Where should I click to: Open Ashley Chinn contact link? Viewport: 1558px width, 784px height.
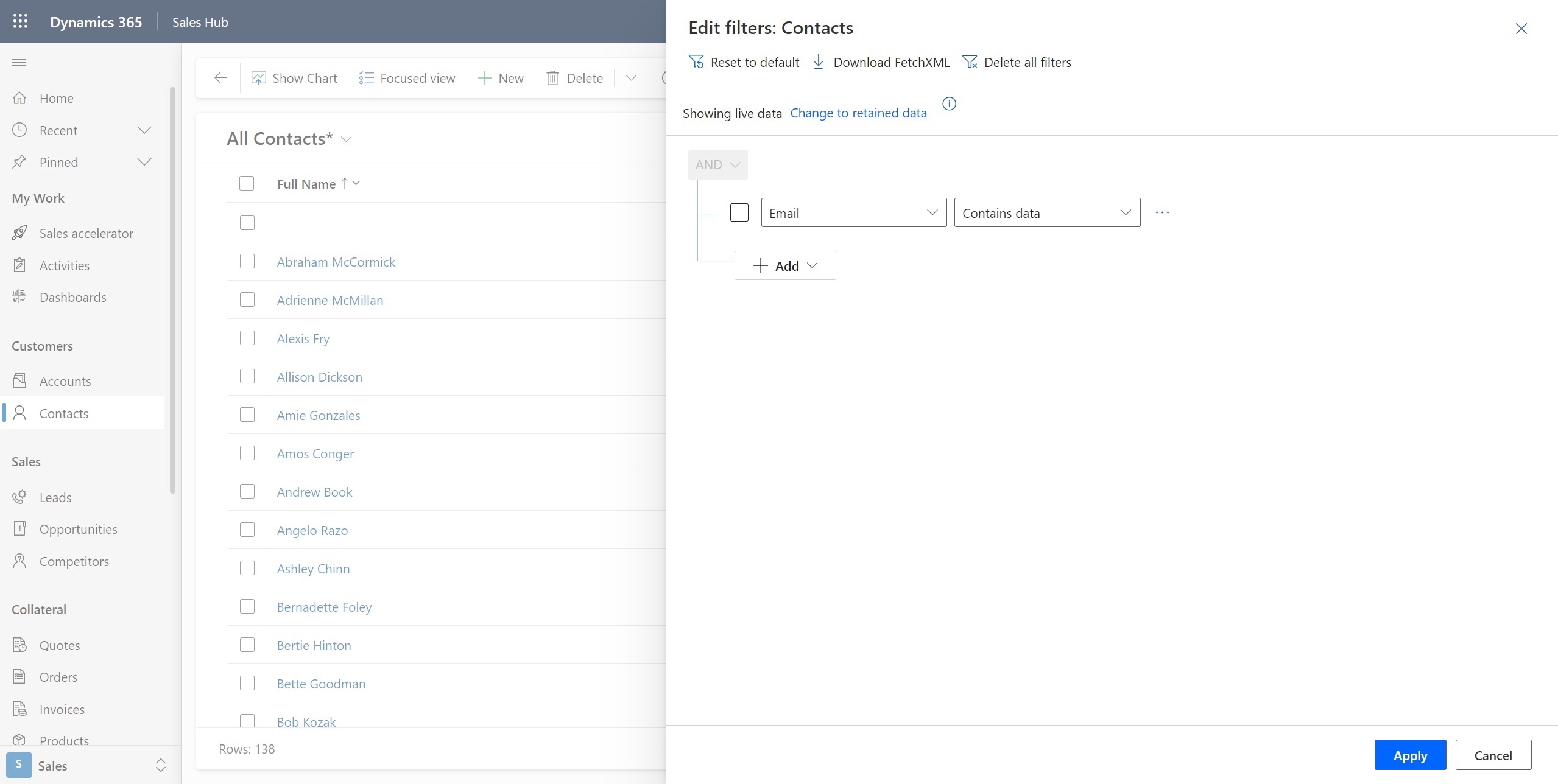[313, 569]
